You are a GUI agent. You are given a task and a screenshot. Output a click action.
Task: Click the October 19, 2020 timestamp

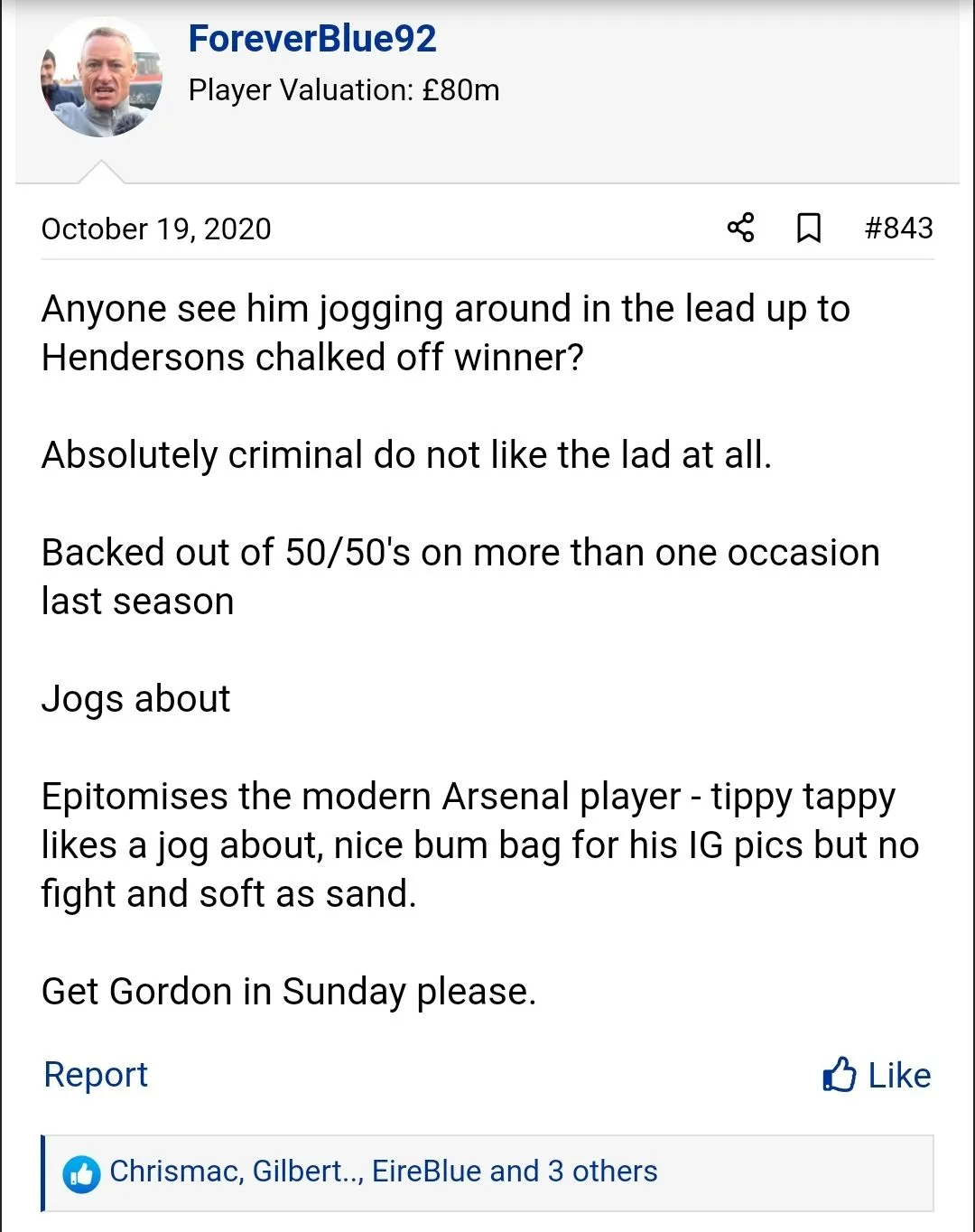click(x=156, y=229)
